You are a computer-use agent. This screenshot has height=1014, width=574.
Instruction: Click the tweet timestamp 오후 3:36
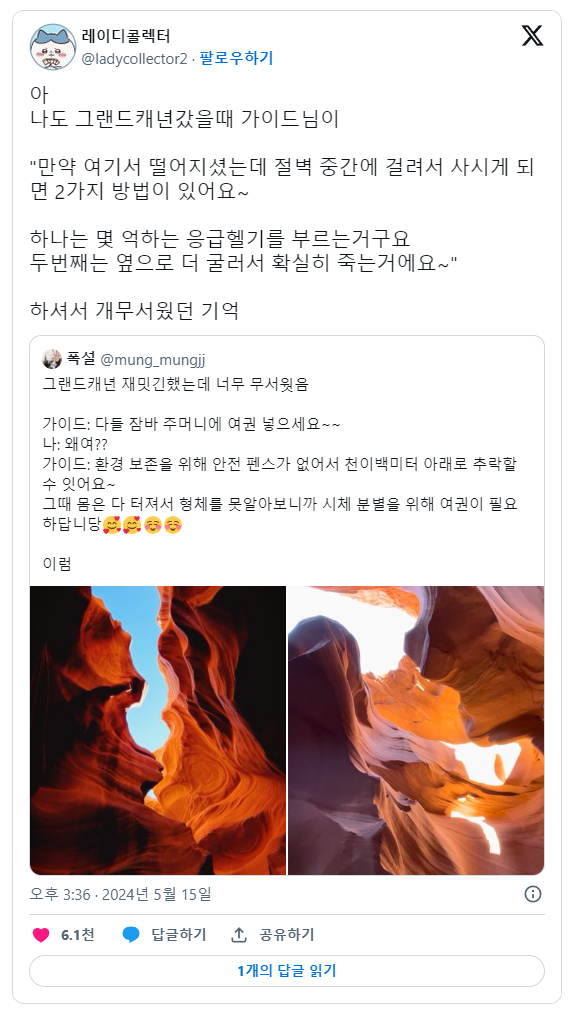(x=60, y=894)
